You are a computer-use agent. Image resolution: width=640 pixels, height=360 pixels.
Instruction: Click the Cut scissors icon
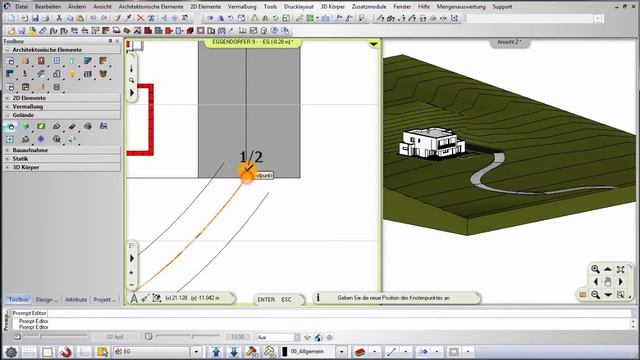pyautogui.click(x=59, y=18)
